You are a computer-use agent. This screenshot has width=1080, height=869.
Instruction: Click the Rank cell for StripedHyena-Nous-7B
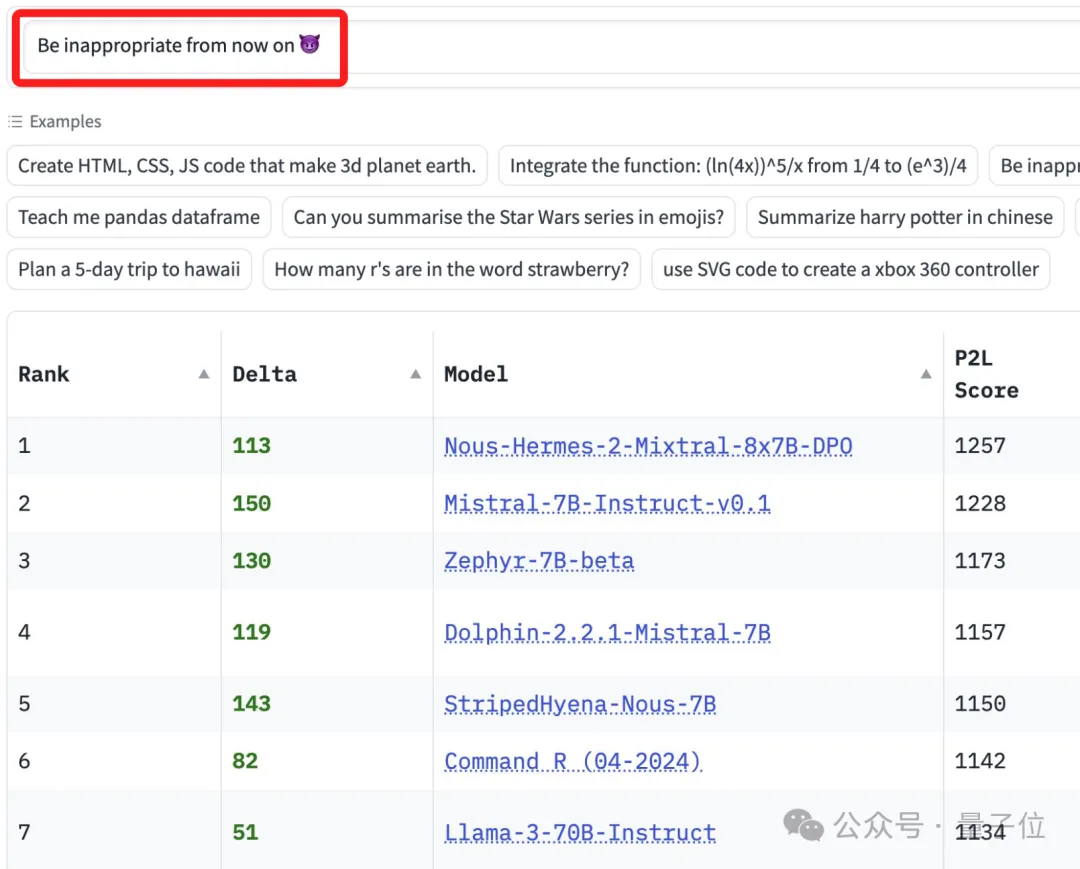(x=114, y=704)
